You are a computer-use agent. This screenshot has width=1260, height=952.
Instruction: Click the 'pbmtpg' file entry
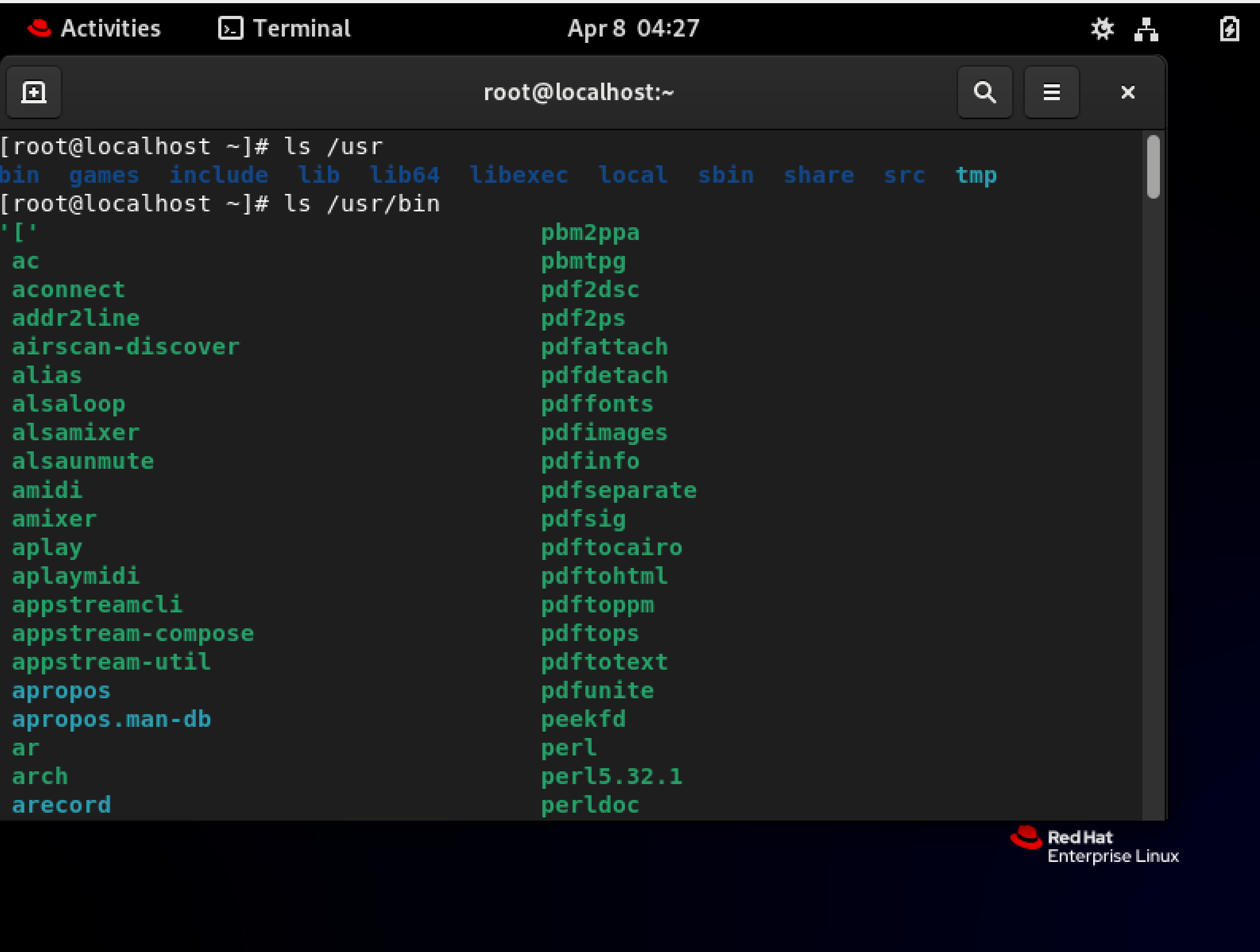[584, 262]
